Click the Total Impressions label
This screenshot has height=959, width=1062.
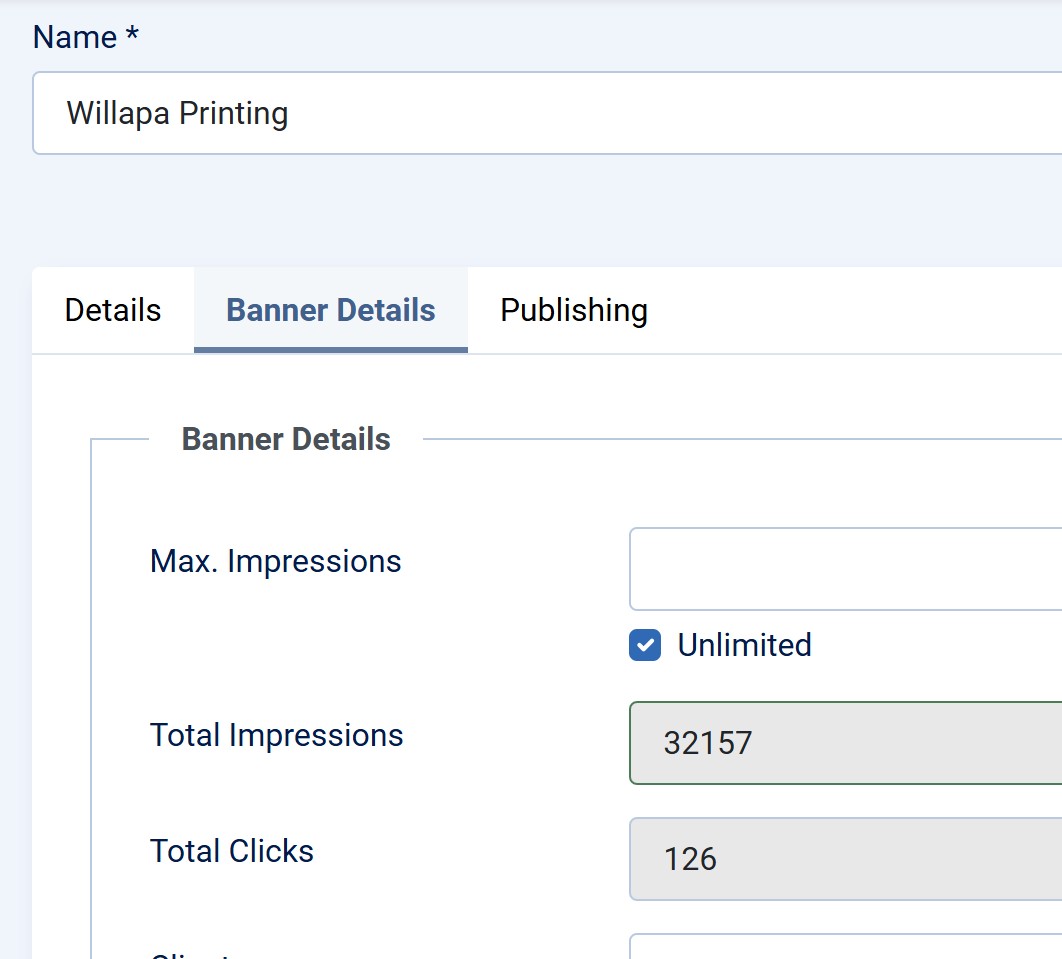277,736
